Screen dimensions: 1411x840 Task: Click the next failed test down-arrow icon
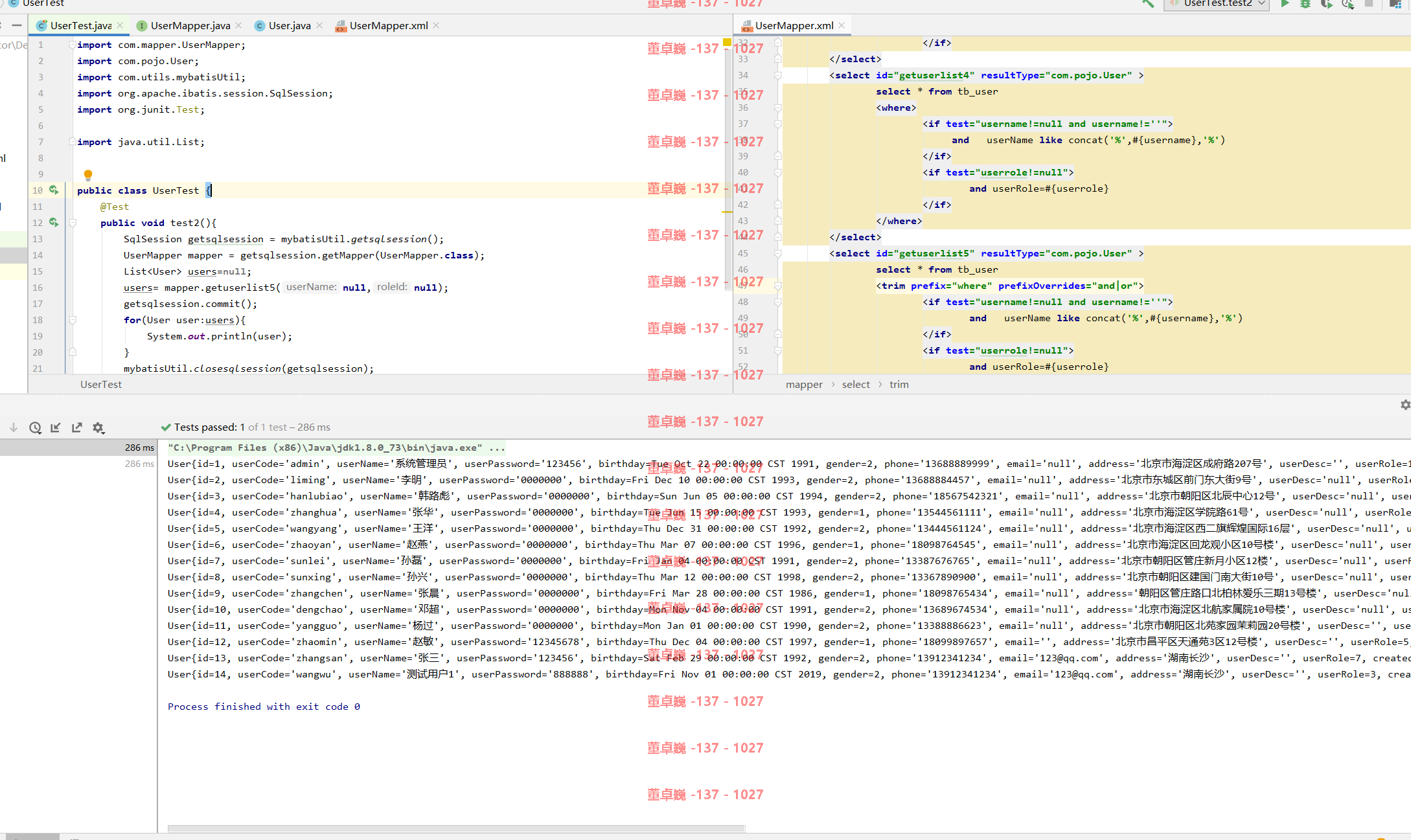pyautogui.click(x=14, y=427)
